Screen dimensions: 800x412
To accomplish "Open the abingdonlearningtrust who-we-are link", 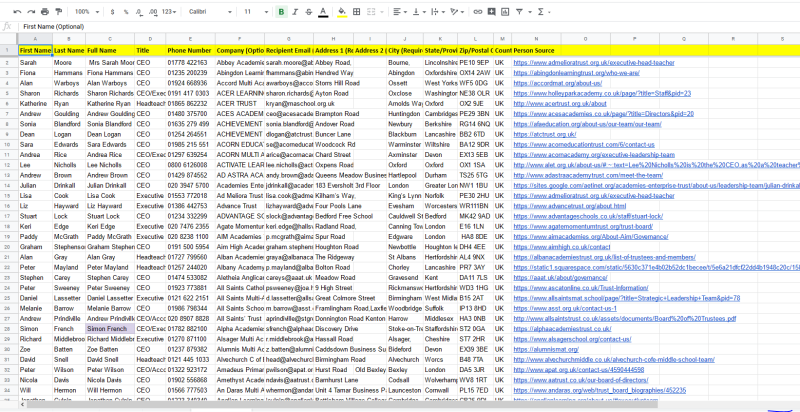I will coord(577,73).
